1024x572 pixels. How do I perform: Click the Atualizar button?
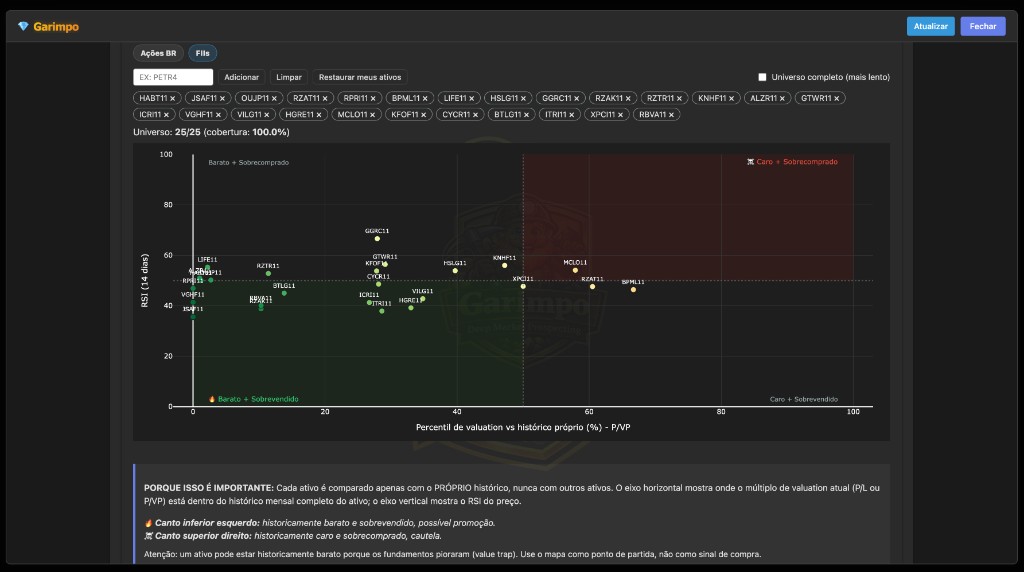931,26
